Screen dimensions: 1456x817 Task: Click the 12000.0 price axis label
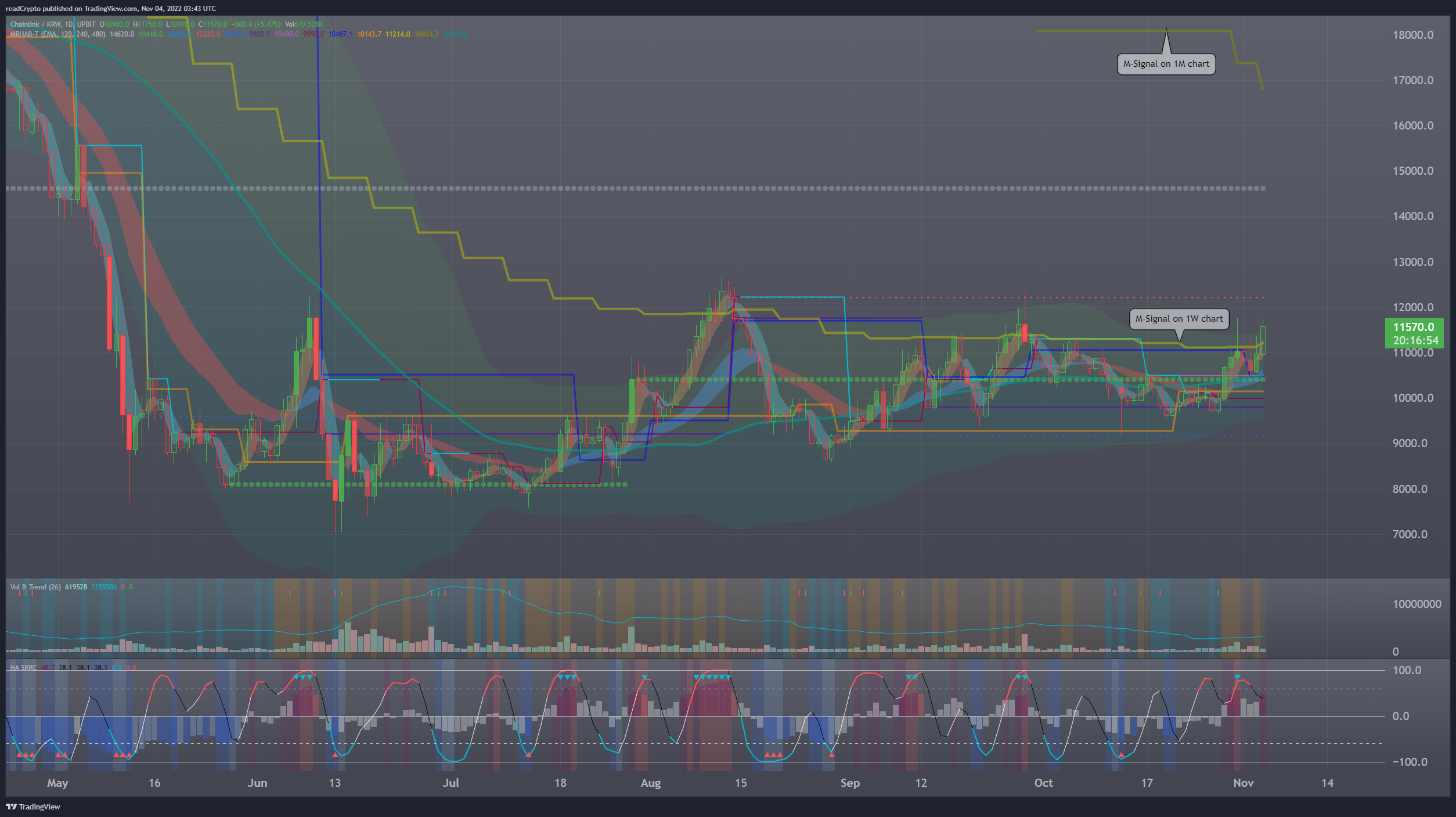pyautogui.click(x=1413, y=307)
